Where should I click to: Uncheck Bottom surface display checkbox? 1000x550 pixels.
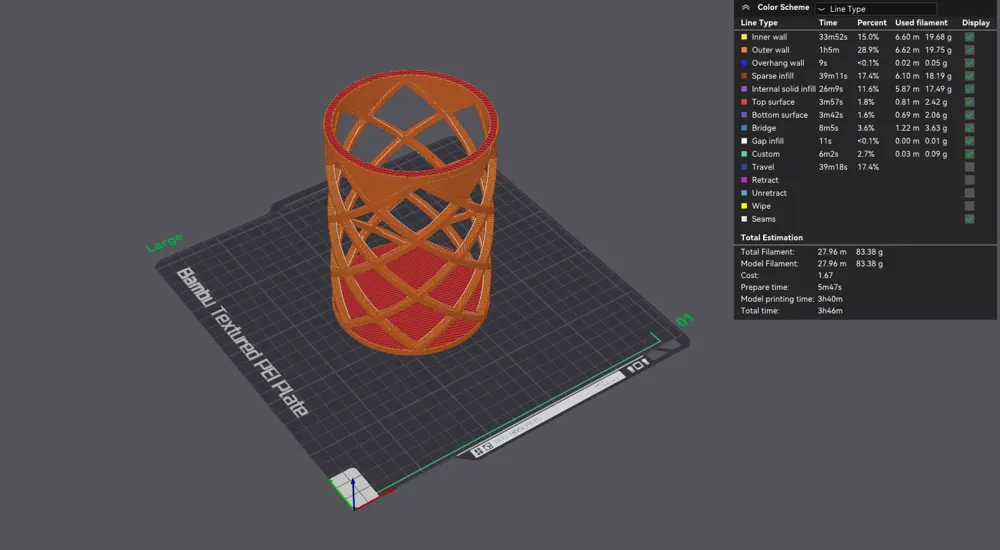click(969, 115)
